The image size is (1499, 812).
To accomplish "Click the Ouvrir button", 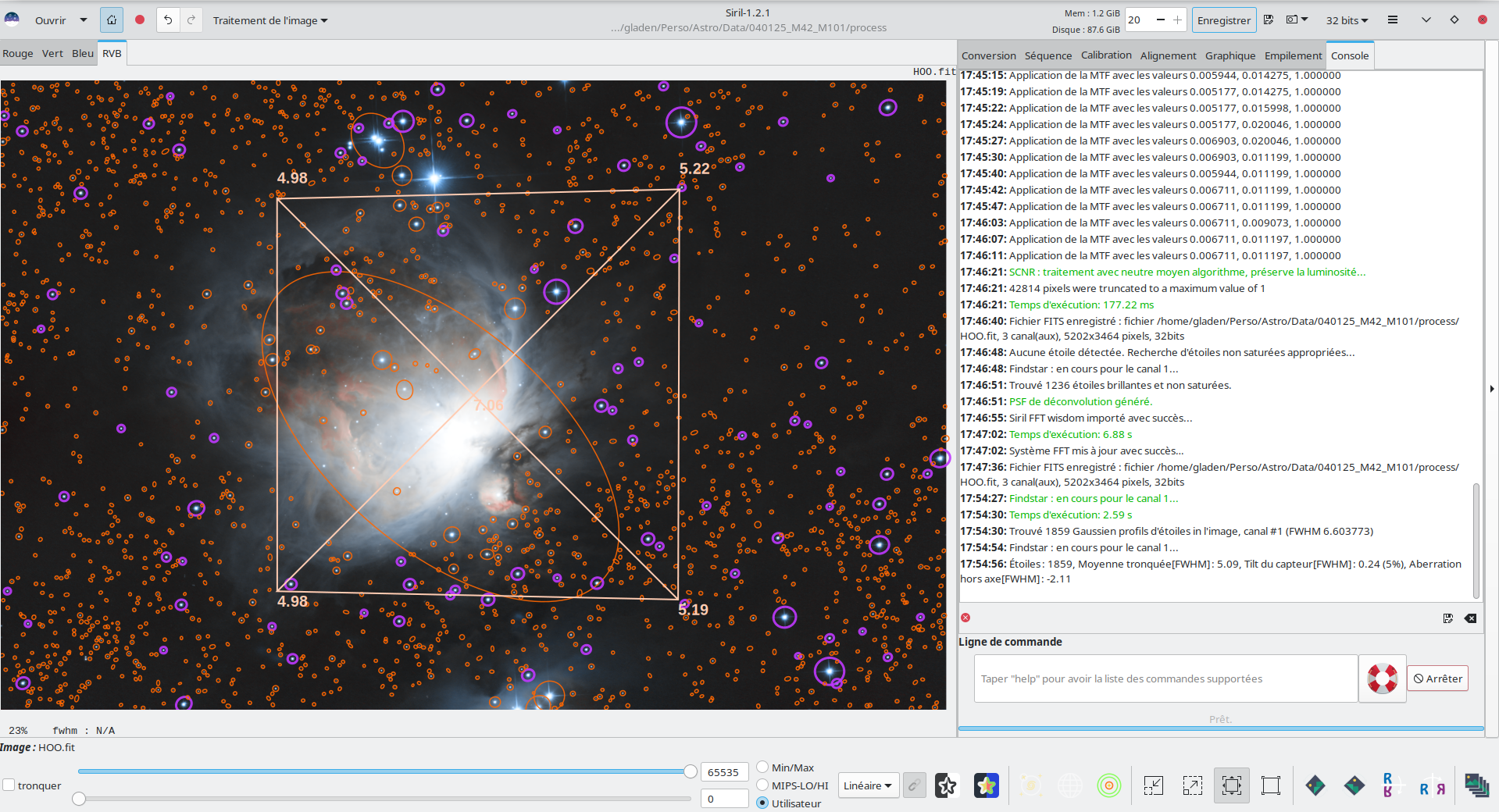I will [x=51, y=20].
